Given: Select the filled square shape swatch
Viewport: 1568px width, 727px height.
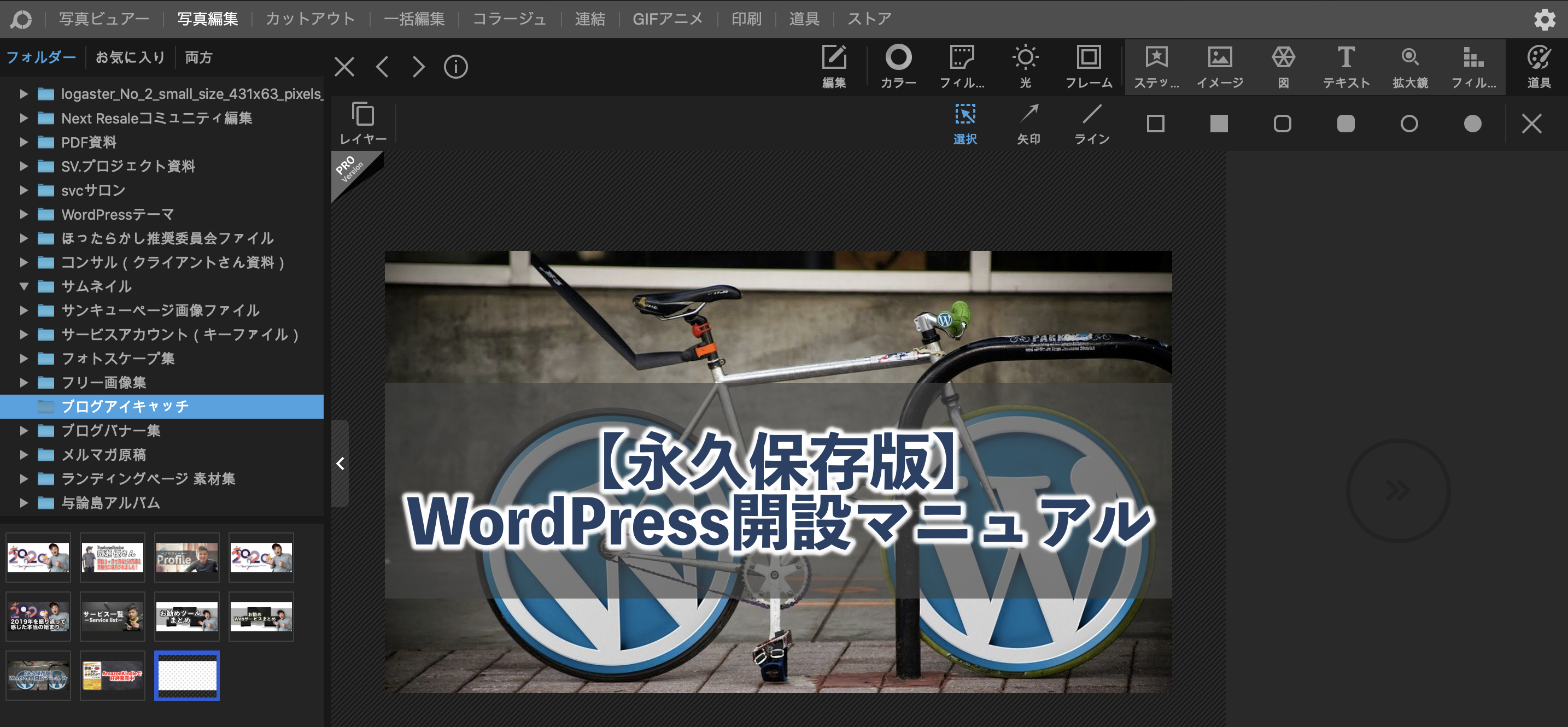Looking at the screenshot, I should pos(1219,124).
